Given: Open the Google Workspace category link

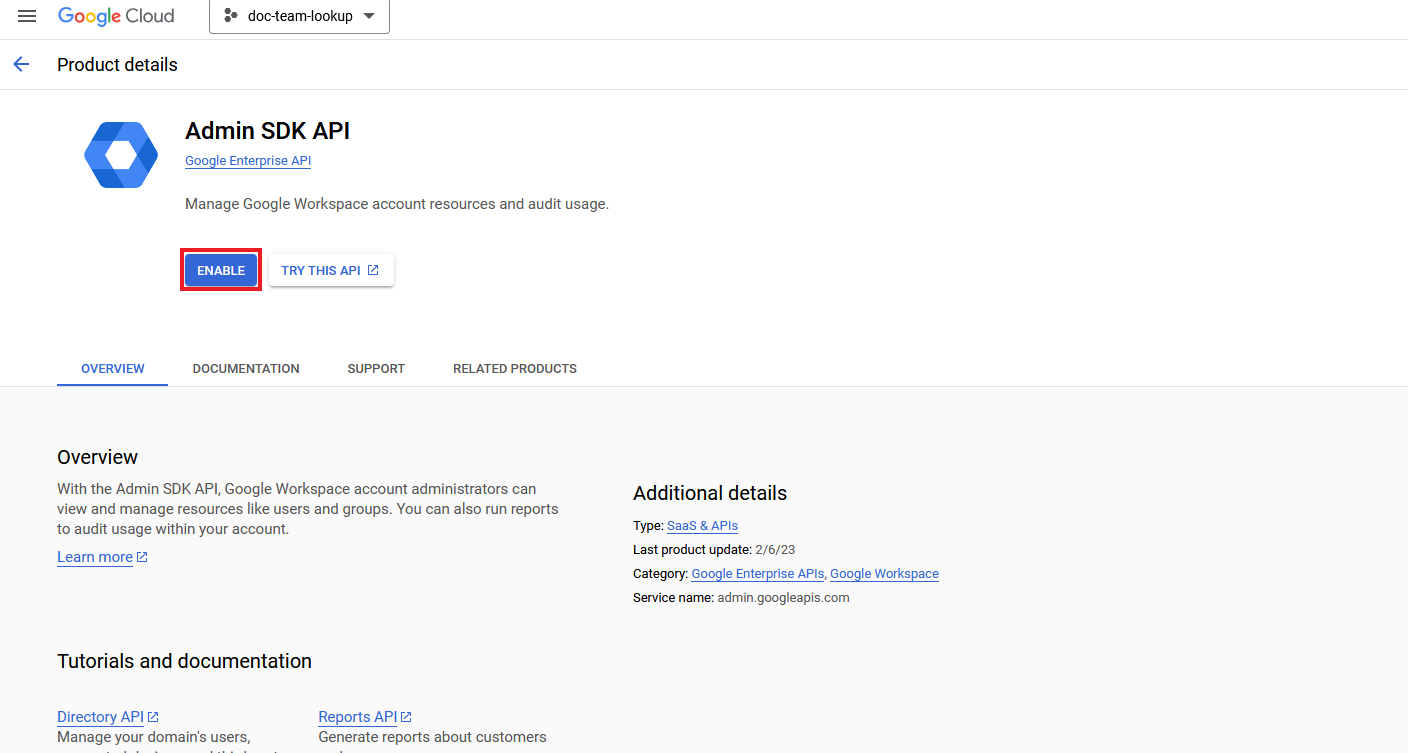Looking at the screenshot, I should pos(884,574).
